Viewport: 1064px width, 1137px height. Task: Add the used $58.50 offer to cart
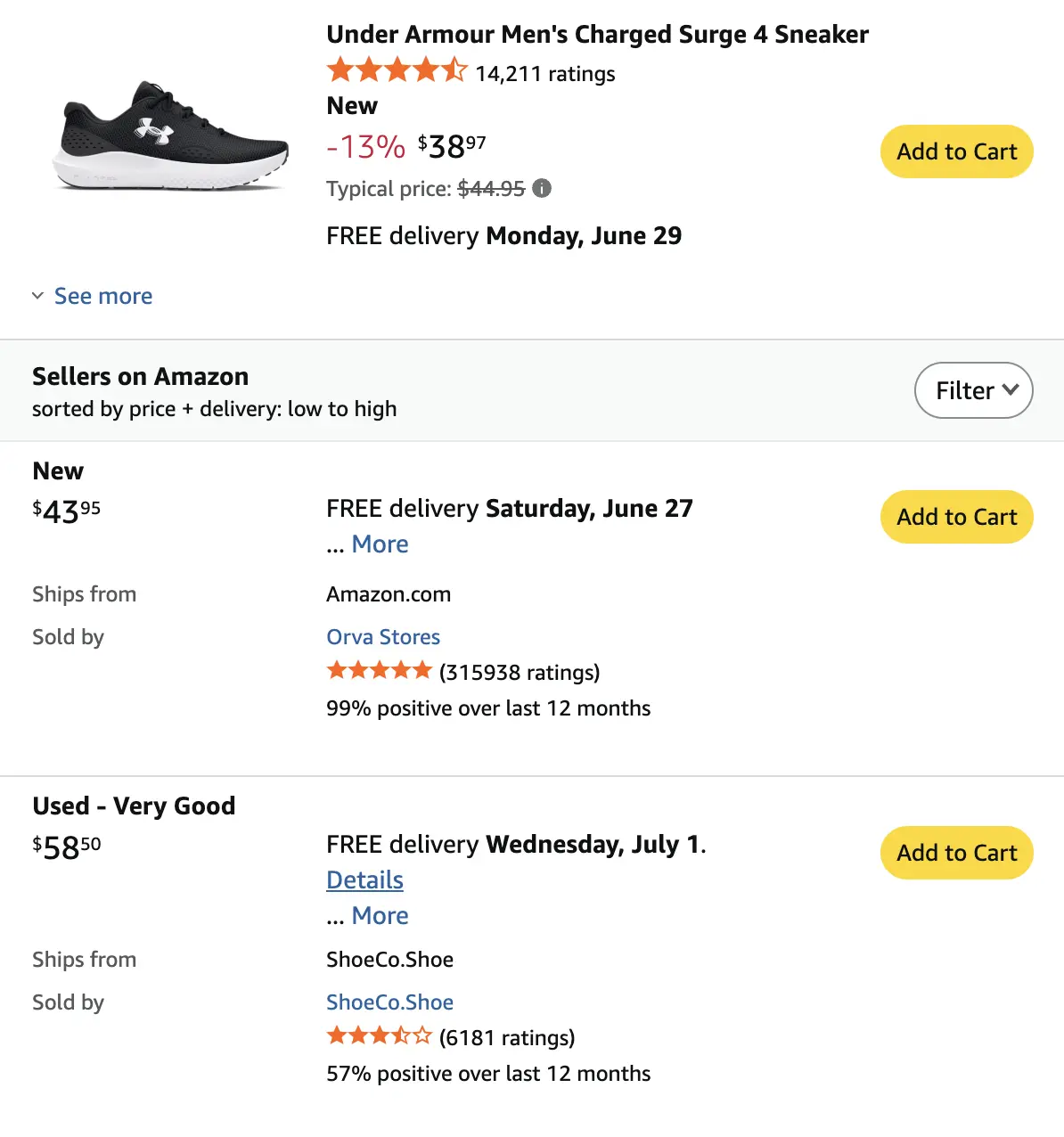click(x=957, y=853)
